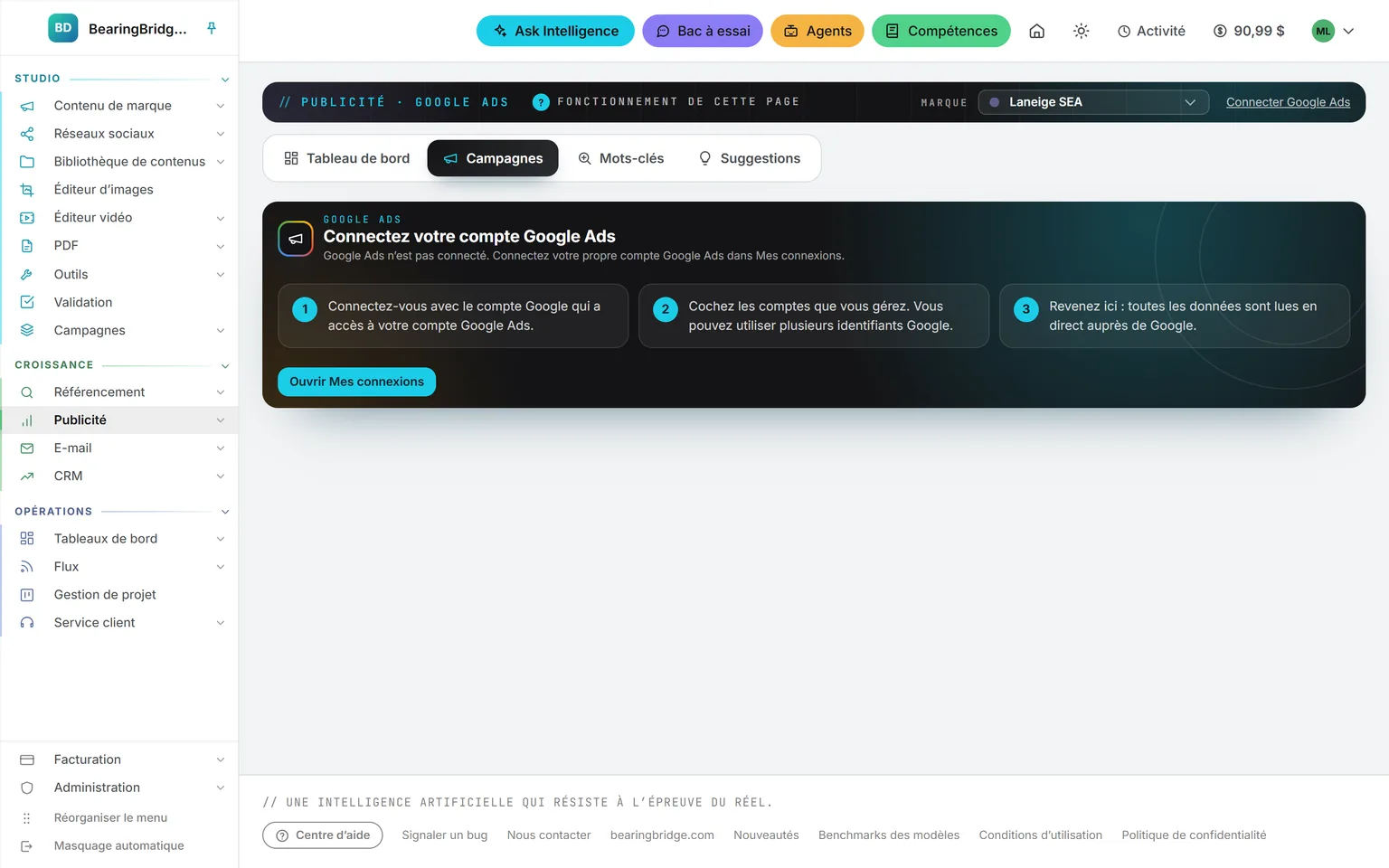Click the Google Ads megaphone badge icon

(x=296, y=239)
